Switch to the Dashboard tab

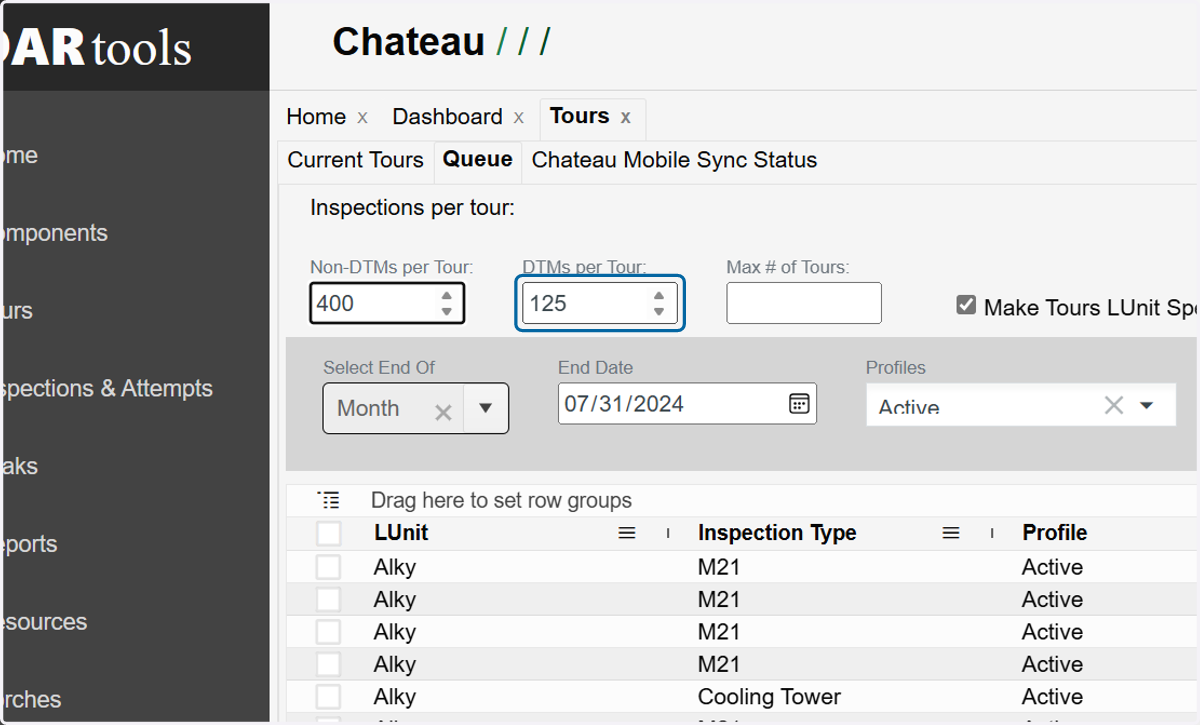coord(447,117)
